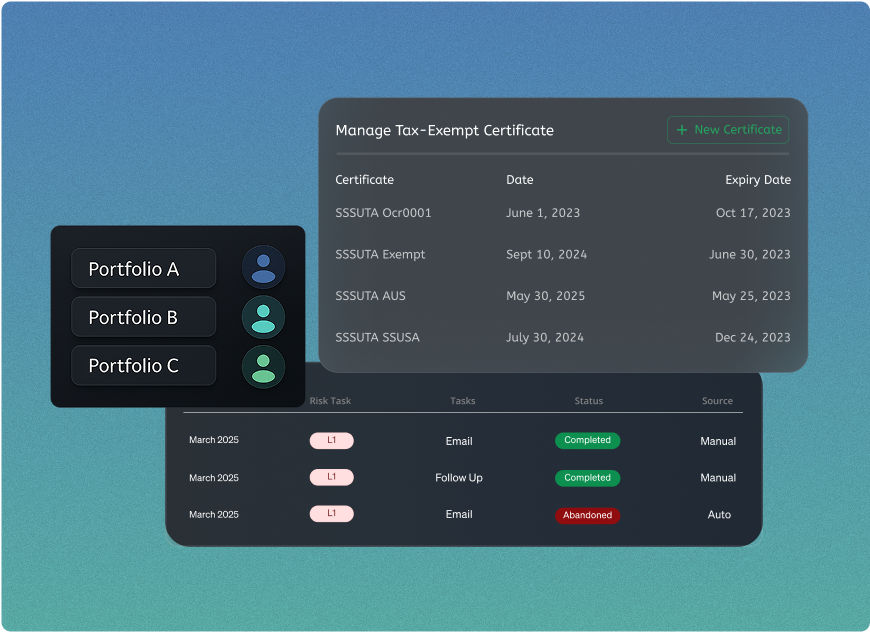Click the plus icon in New Certificate

tap(682, 130)
